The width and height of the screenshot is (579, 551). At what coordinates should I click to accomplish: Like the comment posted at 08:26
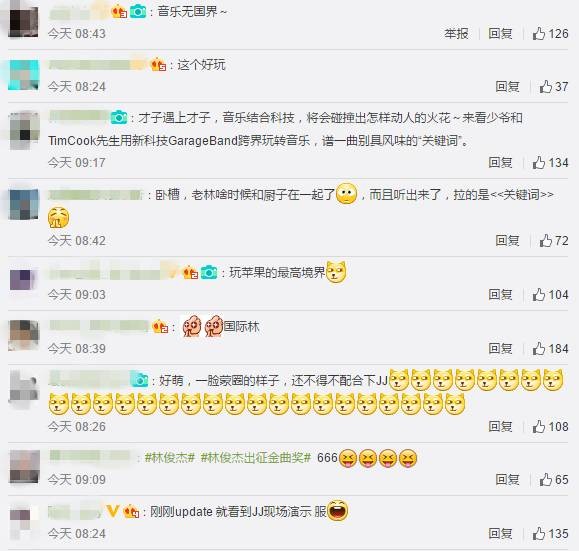[539, 427]
